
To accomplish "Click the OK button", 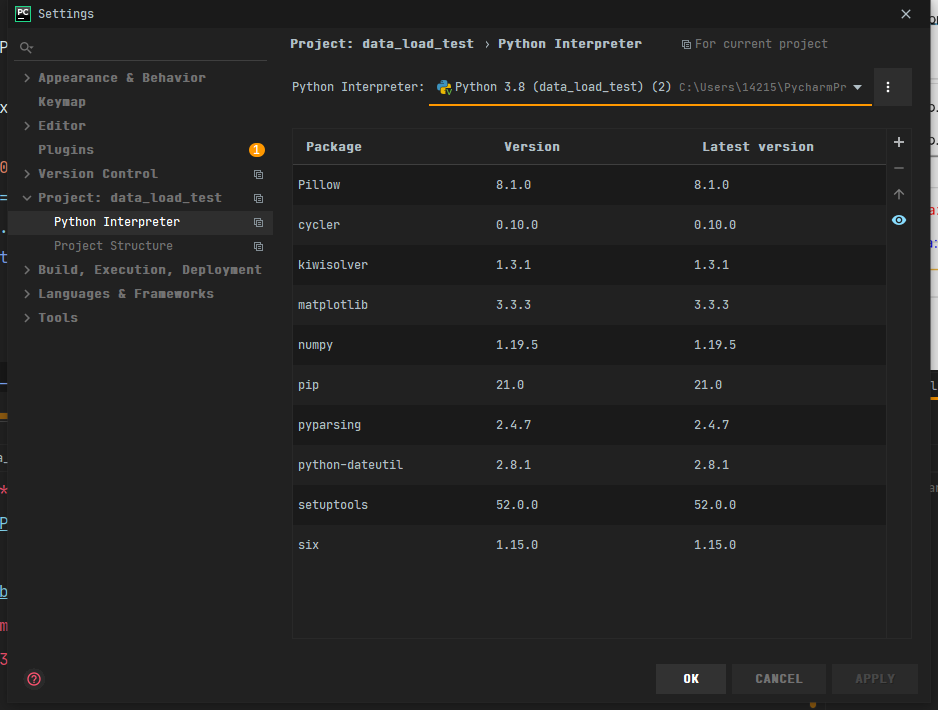I will [x=691, y=679].
